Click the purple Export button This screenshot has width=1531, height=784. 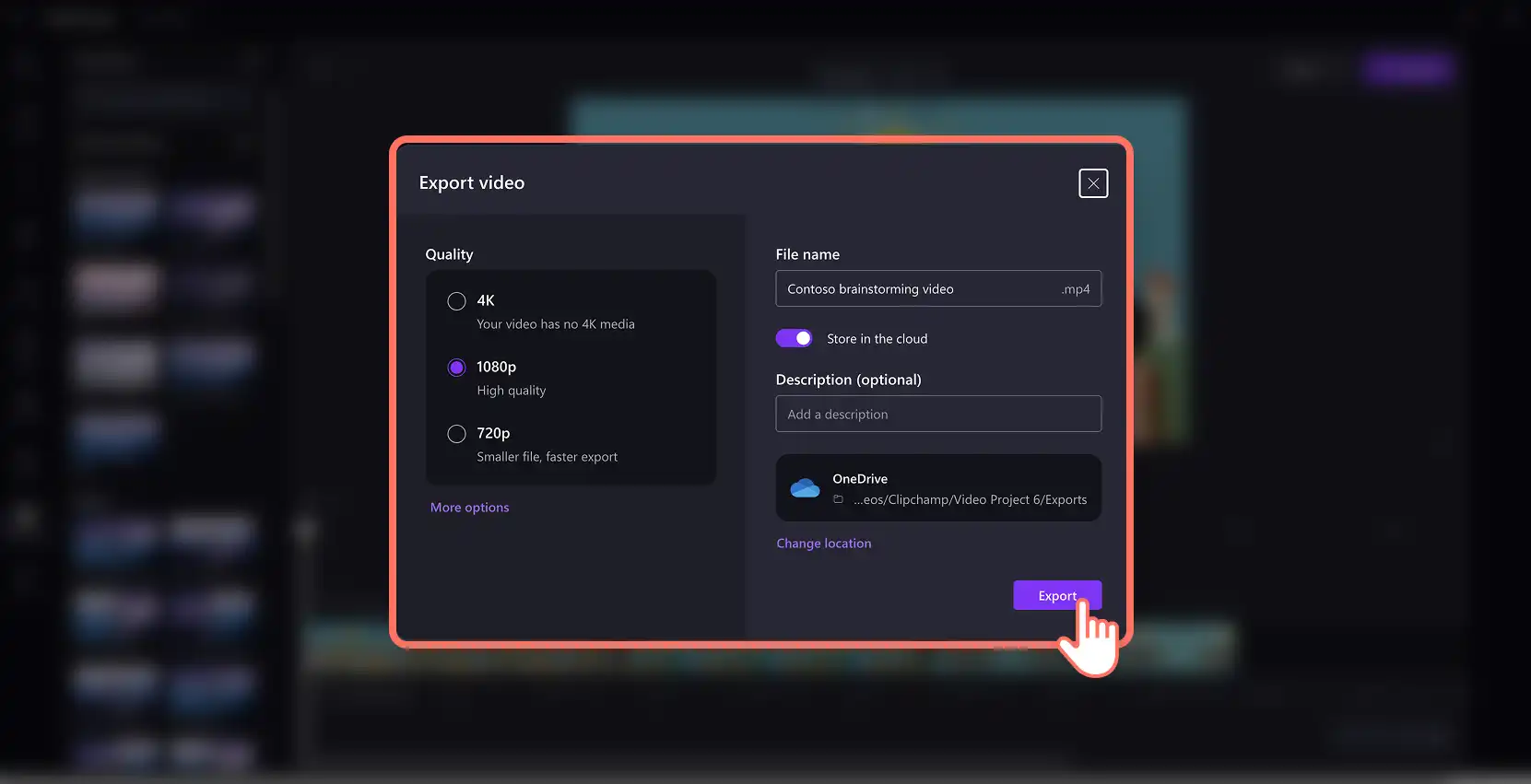click(x=1057, y=595)
